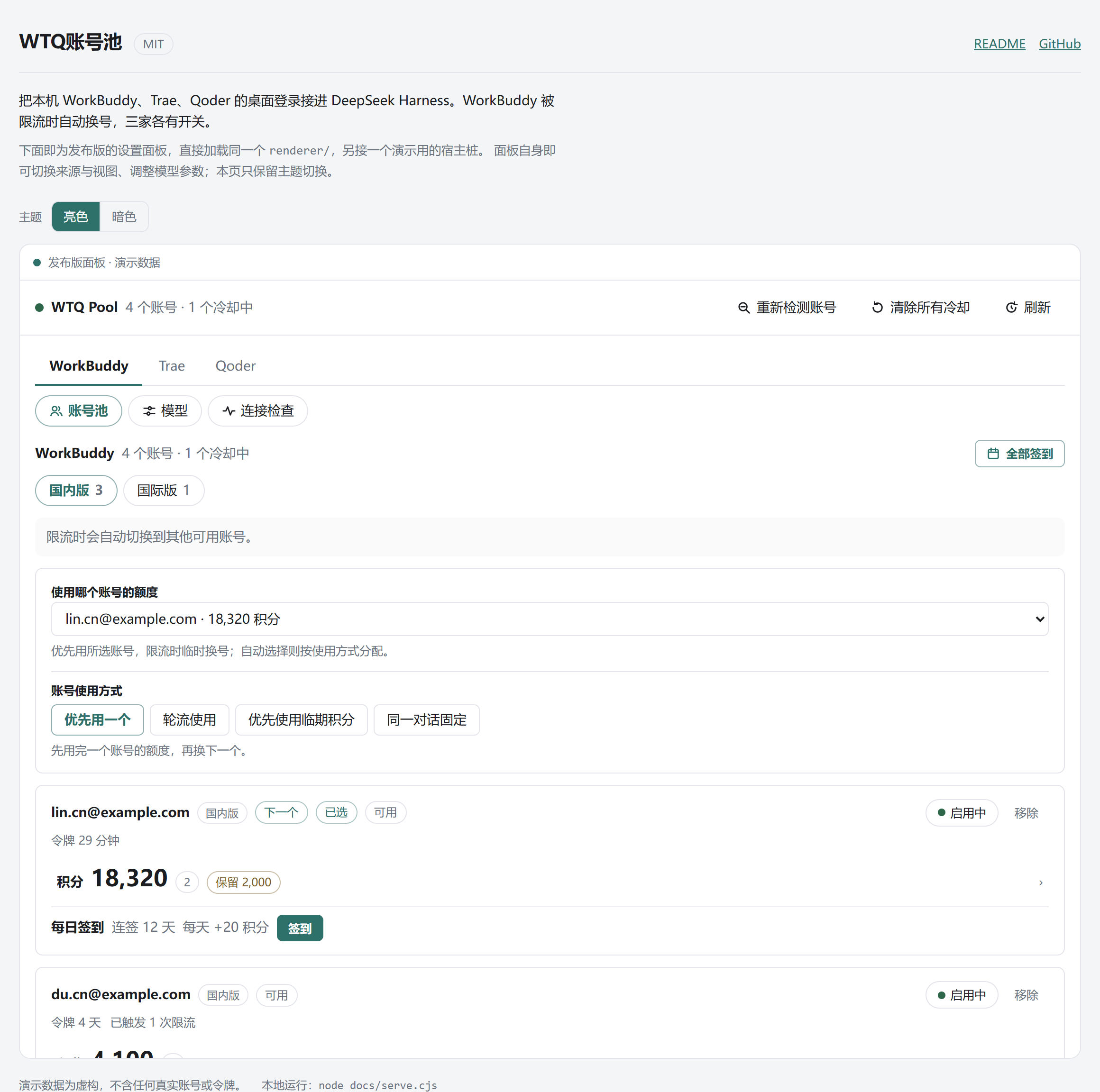Viewport: 1100px width, 1092px height.
Task: Toggle 启用中 for du.cn@example.com
Action: click(962, 995)
